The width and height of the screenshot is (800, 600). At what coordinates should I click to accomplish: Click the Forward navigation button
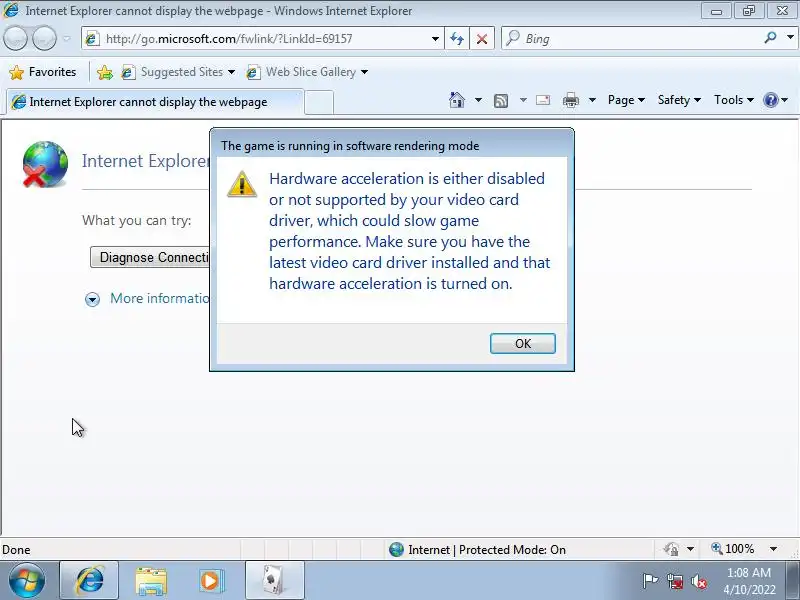(x=44, y=38)
